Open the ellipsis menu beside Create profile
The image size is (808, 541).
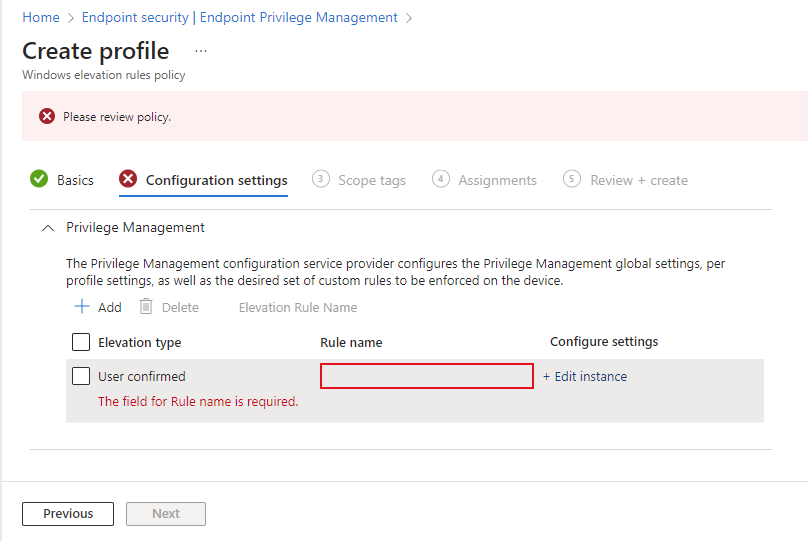pyautogui.click(x=201, y=51)
